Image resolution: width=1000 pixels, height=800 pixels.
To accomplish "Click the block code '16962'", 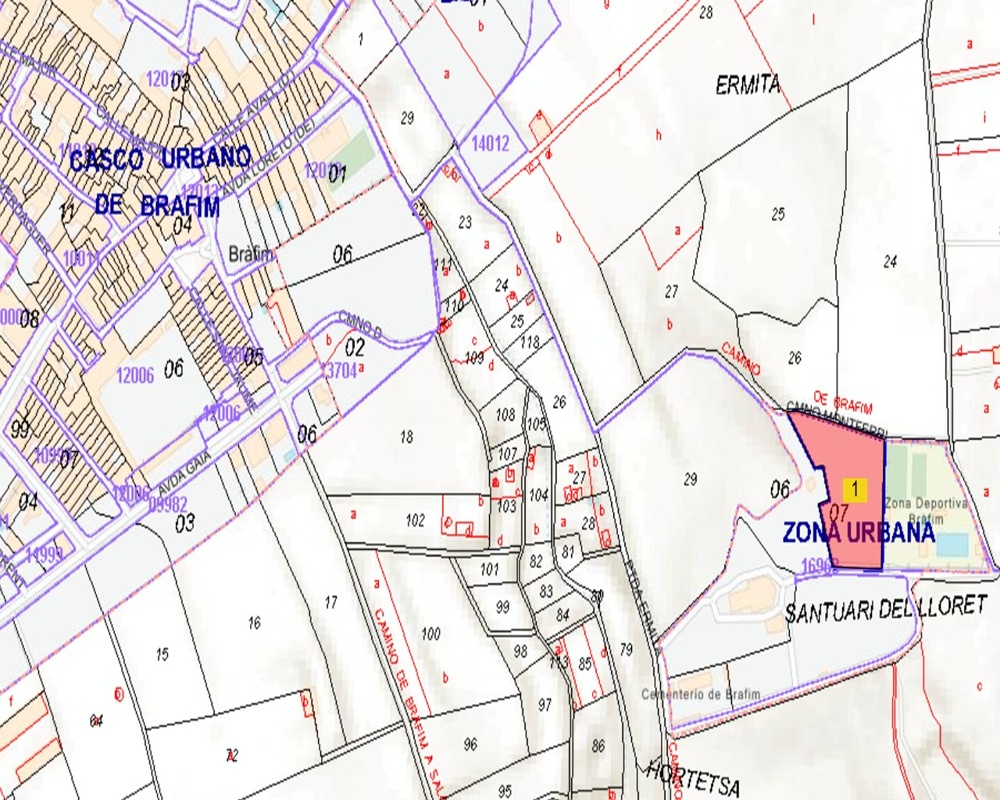I will click(x=819, y=565).
